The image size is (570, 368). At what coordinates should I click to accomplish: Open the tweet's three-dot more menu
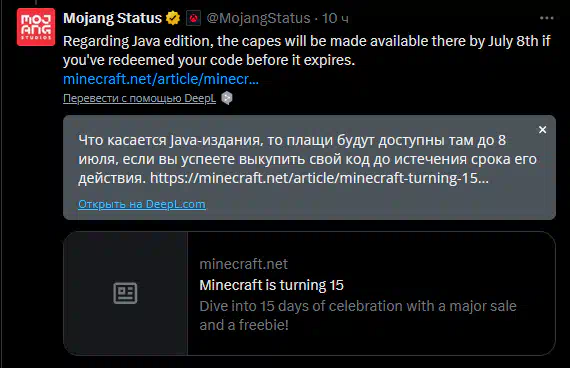coord(547,18)
